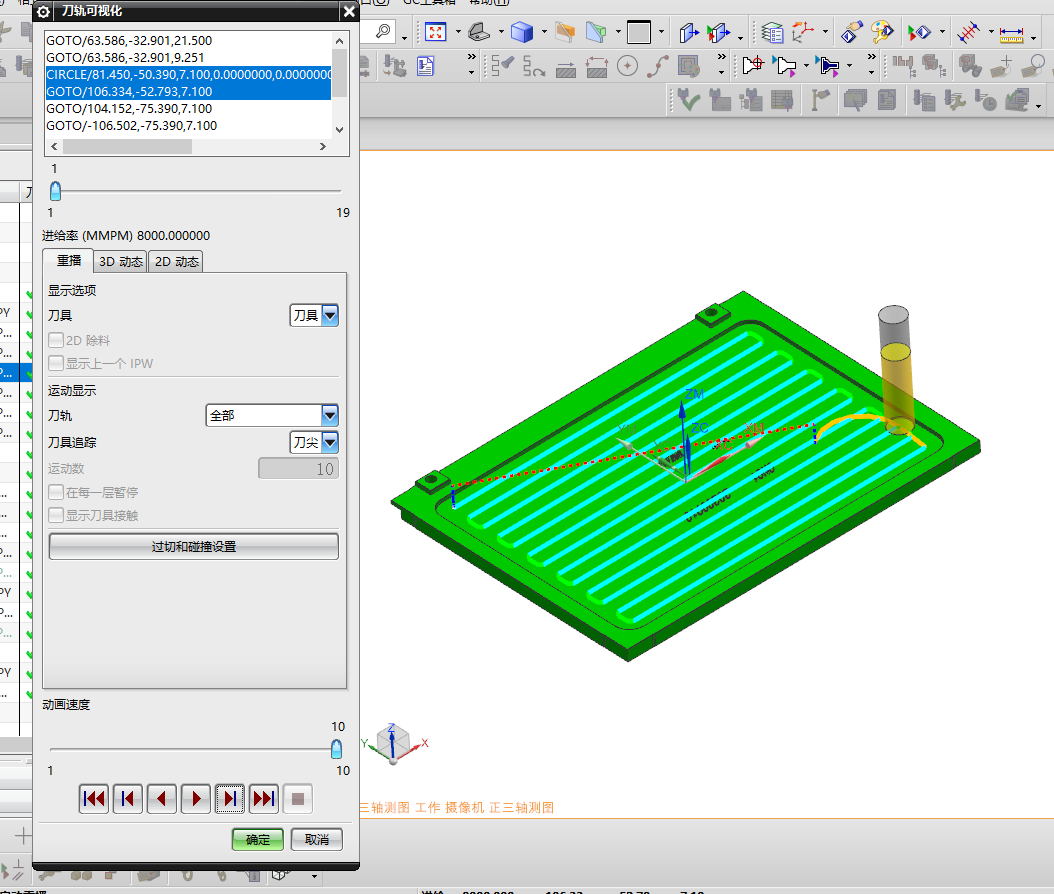This screenshot has width=1054, height=894.
Task: Toggle the 显示上一个 IPW checkbox
Action: (56, 363)
